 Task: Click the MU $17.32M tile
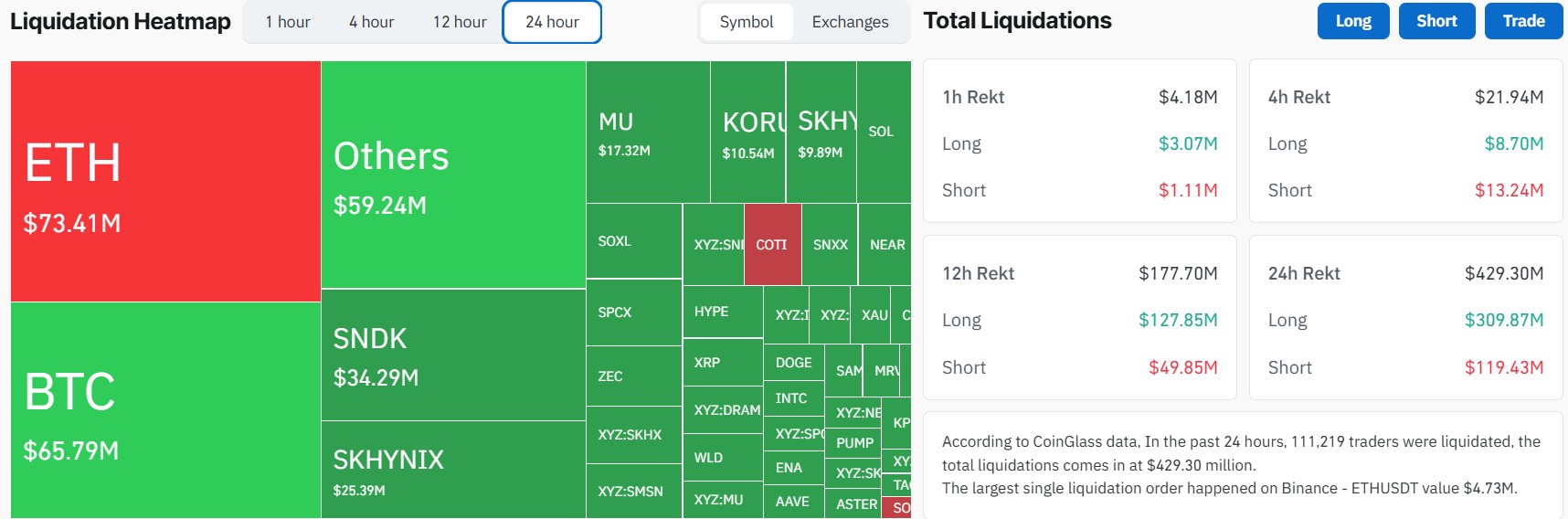pos(648,132)
